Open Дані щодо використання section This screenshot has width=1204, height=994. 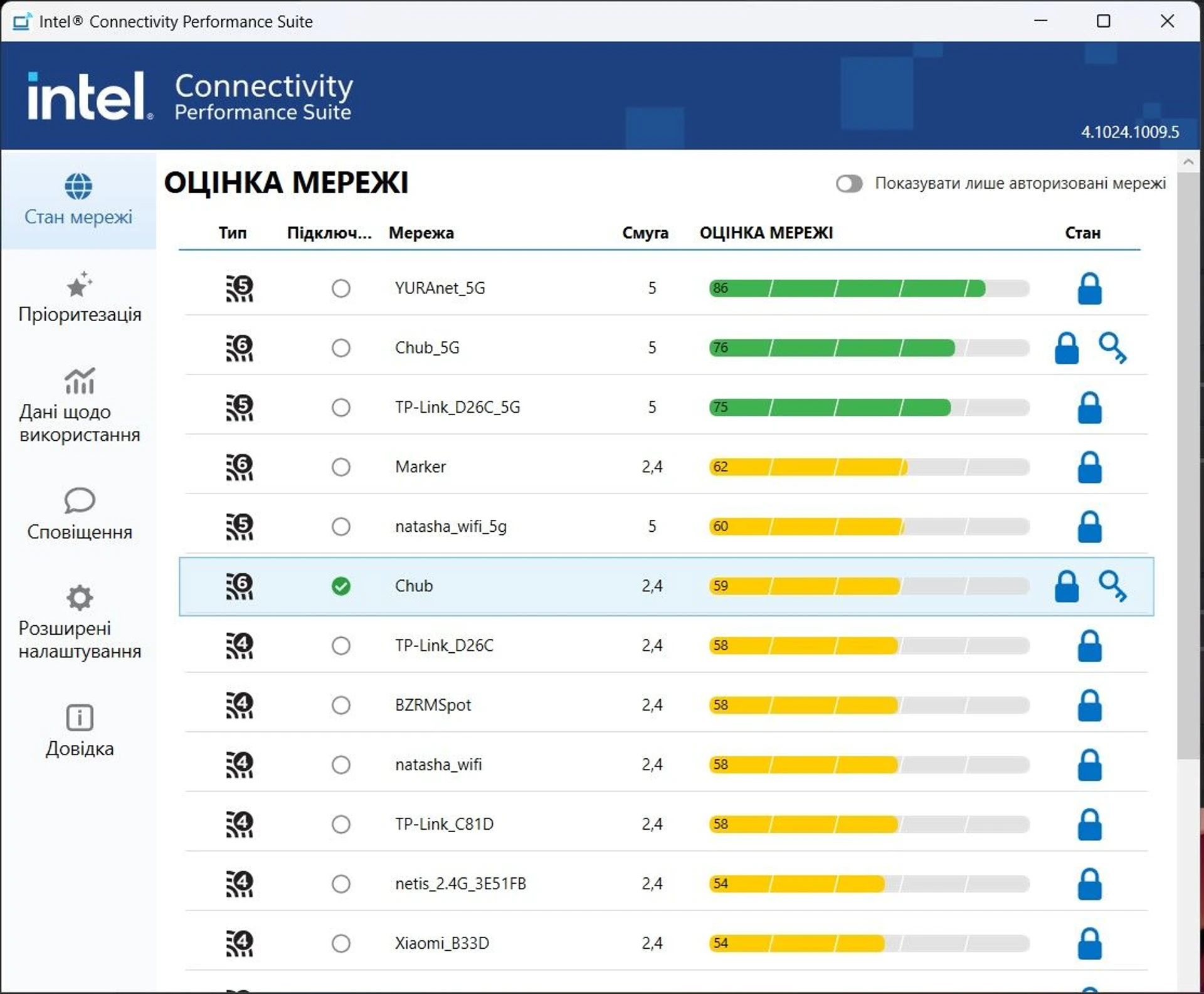pyautogui.click(x=80, y=406)
